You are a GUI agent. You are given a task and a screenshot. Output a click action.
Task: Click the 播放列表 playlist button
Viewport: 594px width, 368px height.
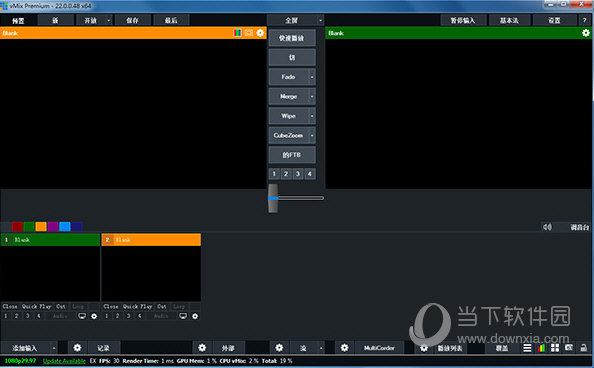(450, 348)
